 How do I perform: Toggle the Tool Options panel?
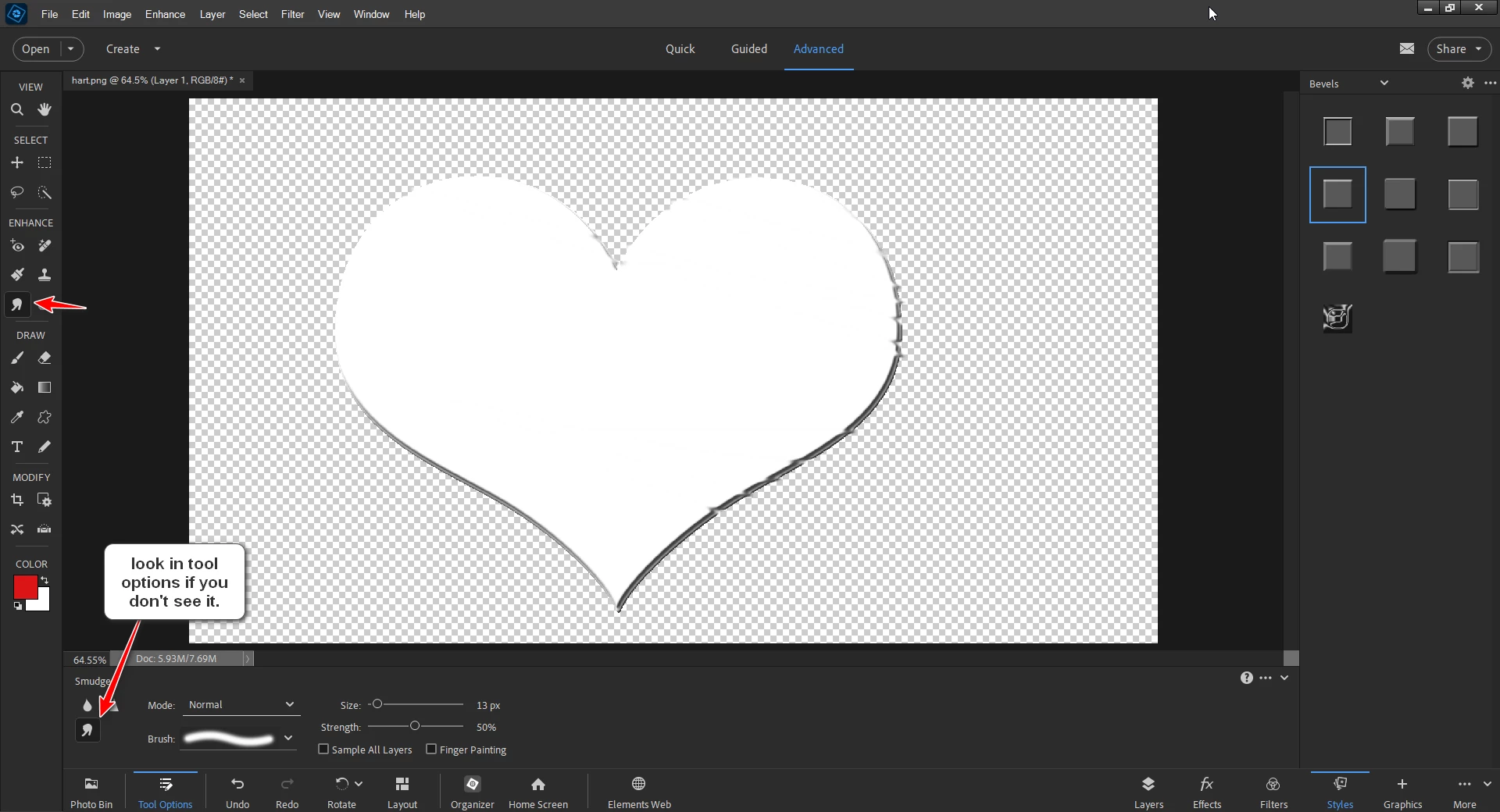(165, 792)
